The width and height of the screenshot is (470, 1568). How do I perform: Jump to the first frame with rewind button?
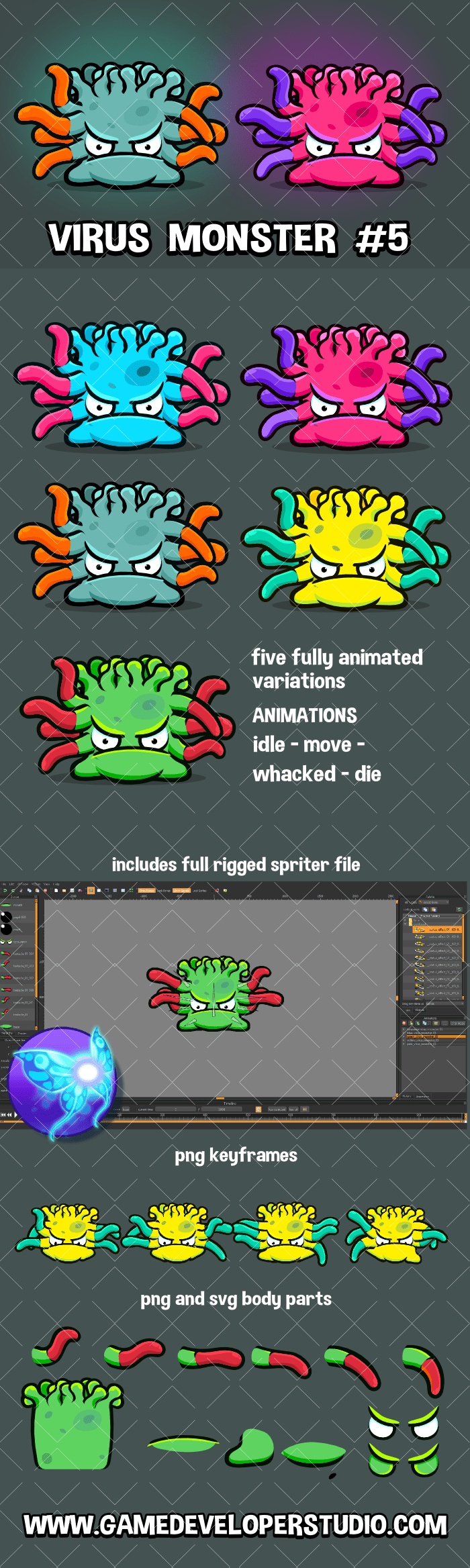(x=3, y=1114)
